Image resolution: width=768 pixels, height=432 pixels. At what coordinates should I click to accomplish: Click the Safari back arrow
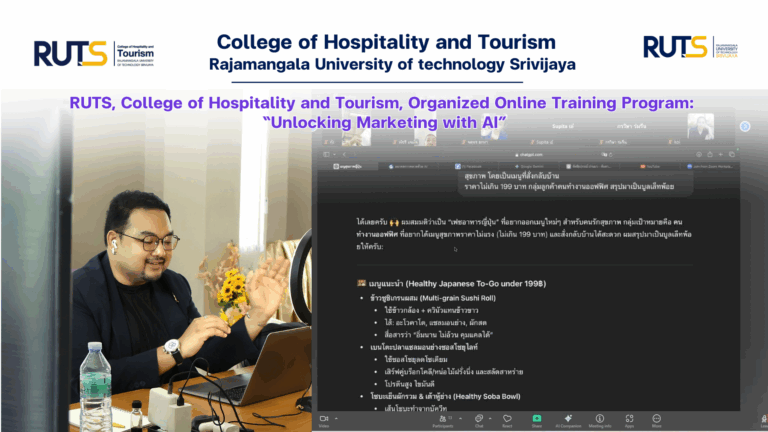[x=344, y=154]
